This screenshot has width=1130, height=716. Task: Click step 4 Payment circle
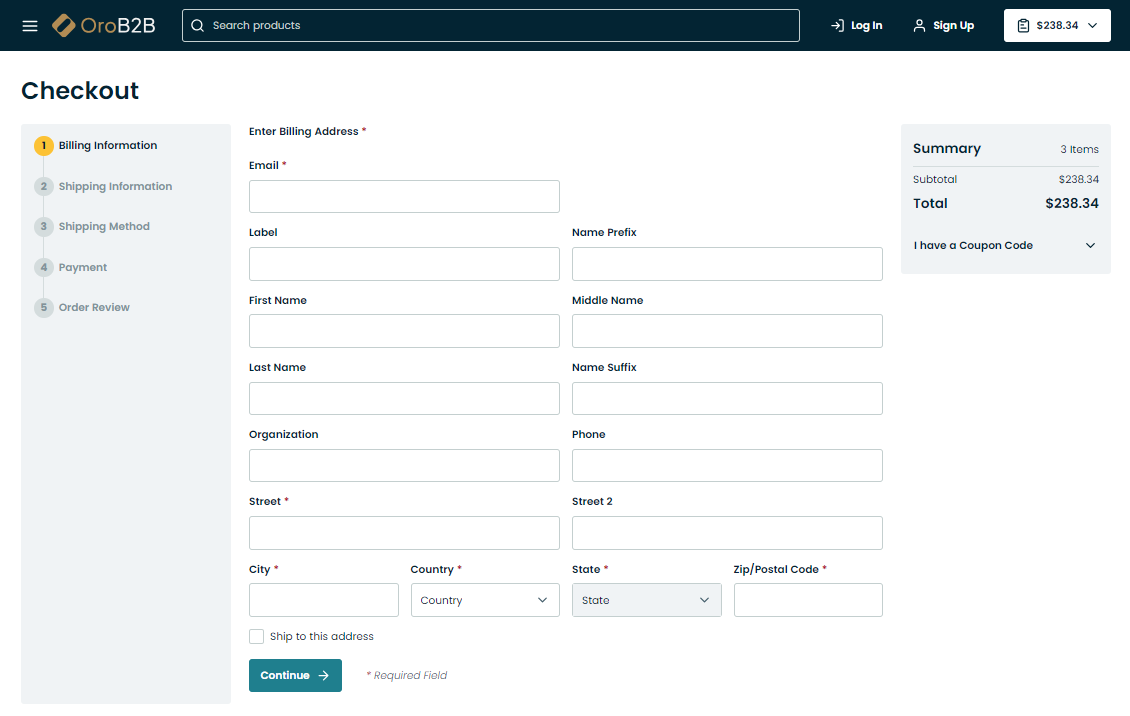point(44,268)
